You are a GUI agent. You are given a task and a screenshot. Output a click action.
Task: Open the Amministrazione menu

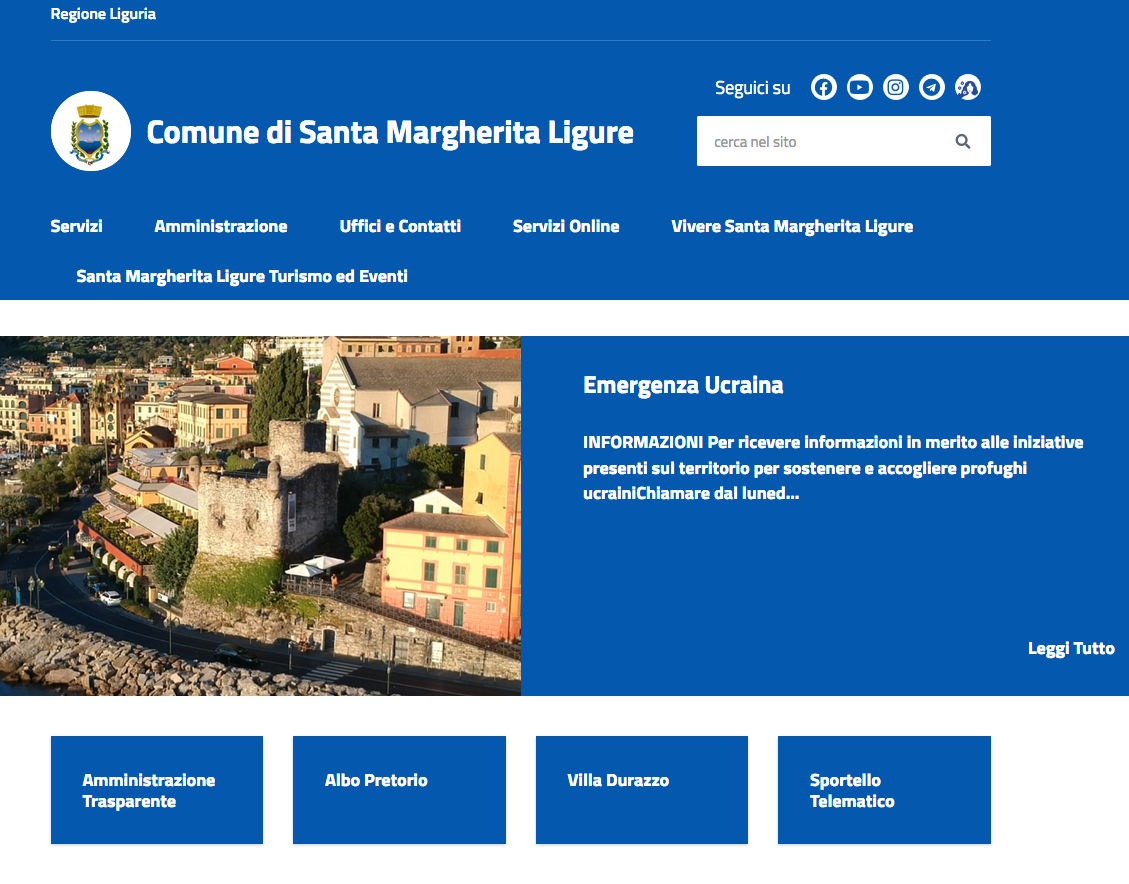(221, 226)
